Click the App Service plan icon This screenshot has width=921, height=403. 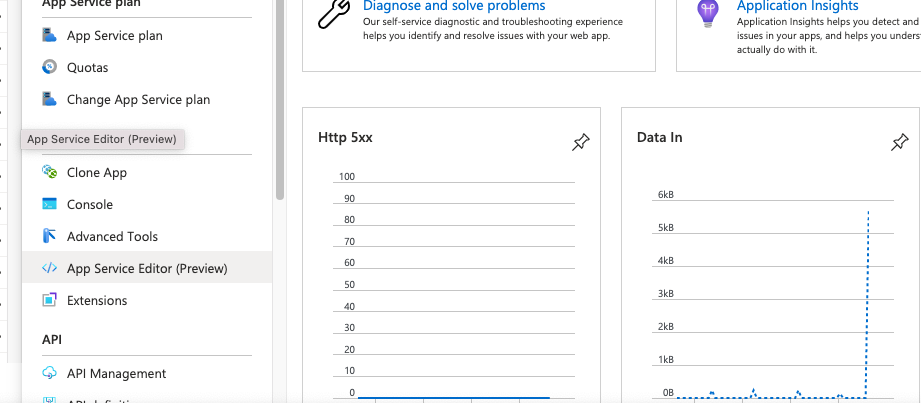(x=49, y=35)
